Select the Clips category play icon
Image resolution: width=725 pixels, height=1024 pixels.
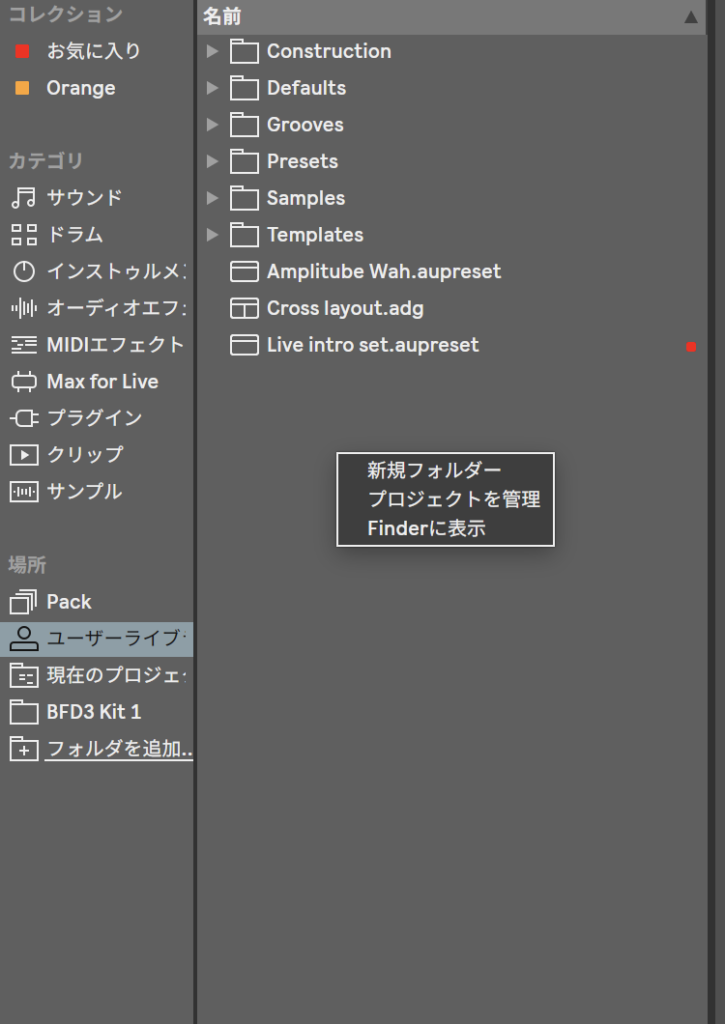23,455
